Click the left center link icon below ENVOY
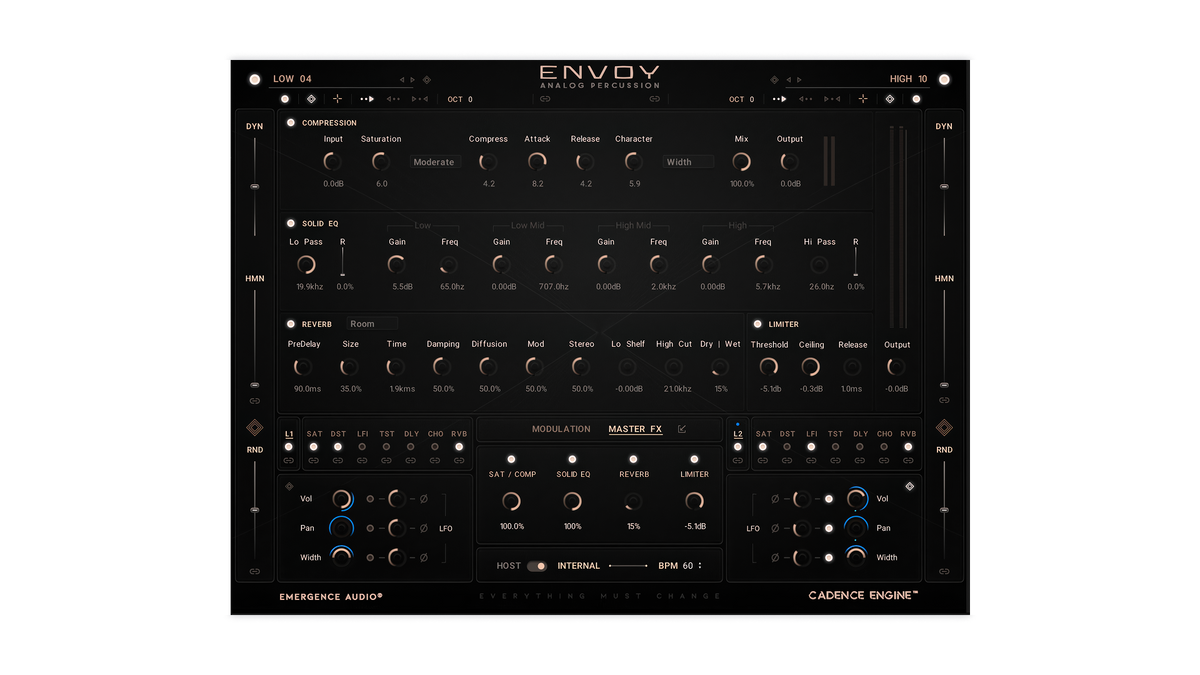This screenshot has width=1200, height=675. click(x=545, y=99)
